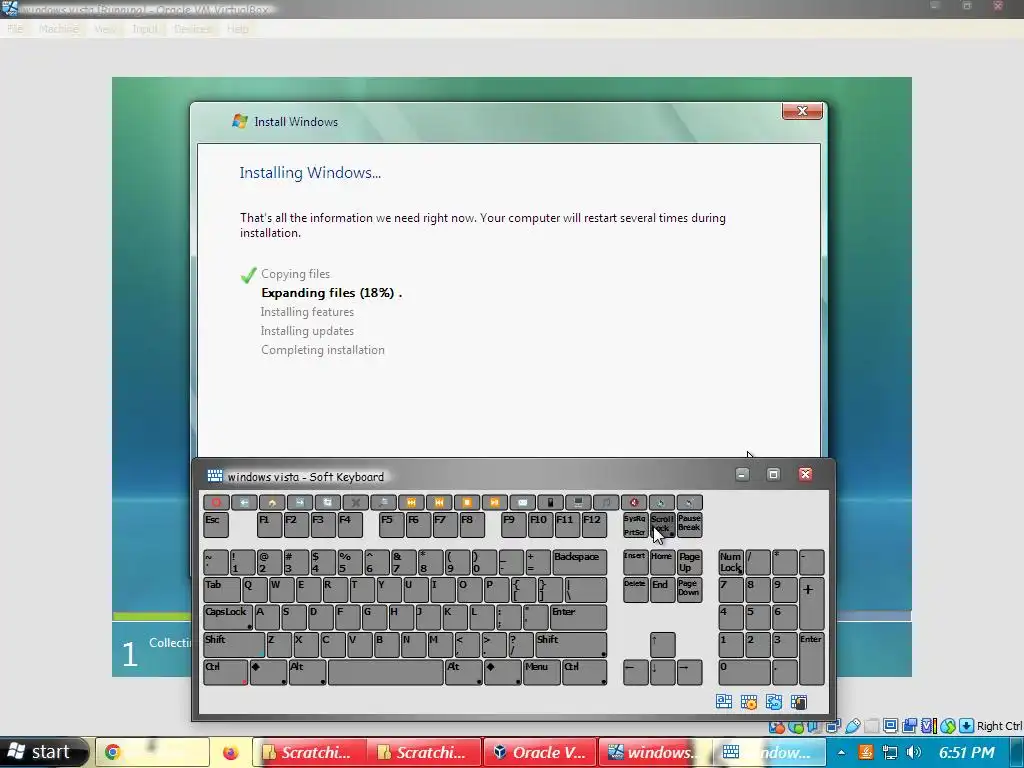This screenshot has width=1024, height=768.
Task: Click the Esc key
Action: pos(216,525)
